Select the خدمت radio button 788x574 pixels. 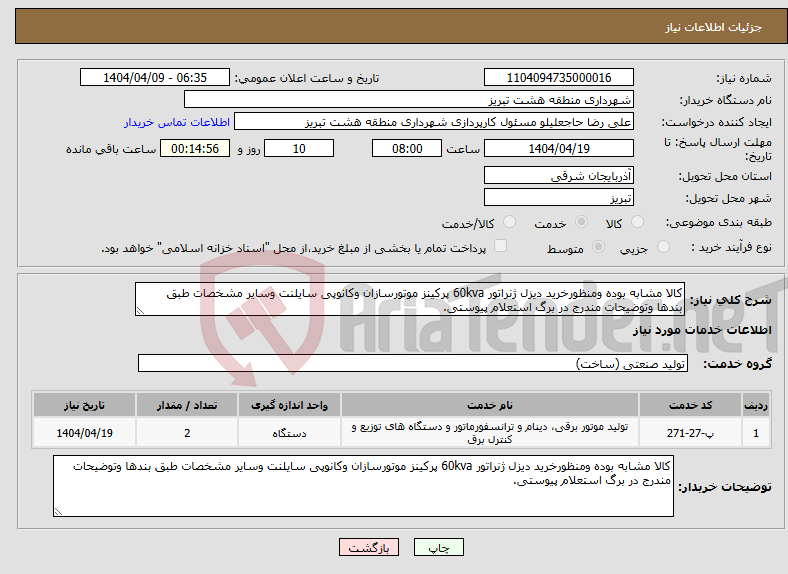(x=581, y=222)
